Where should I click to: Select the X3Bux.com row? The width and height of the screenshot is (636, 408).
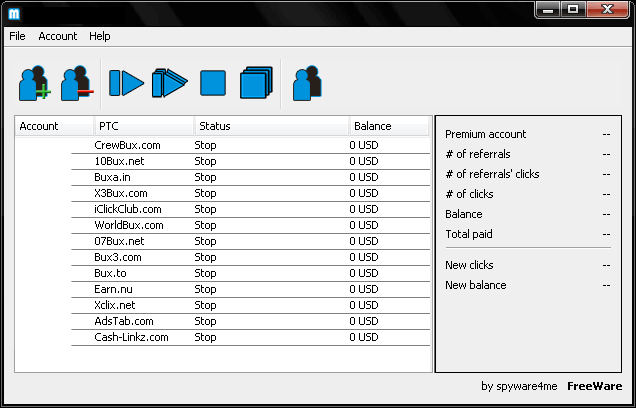(250, 193)
